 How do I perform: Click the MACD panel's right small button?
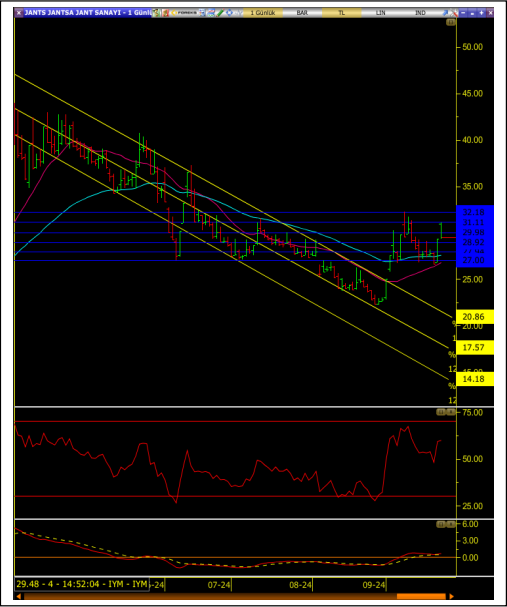coord(451,525)
